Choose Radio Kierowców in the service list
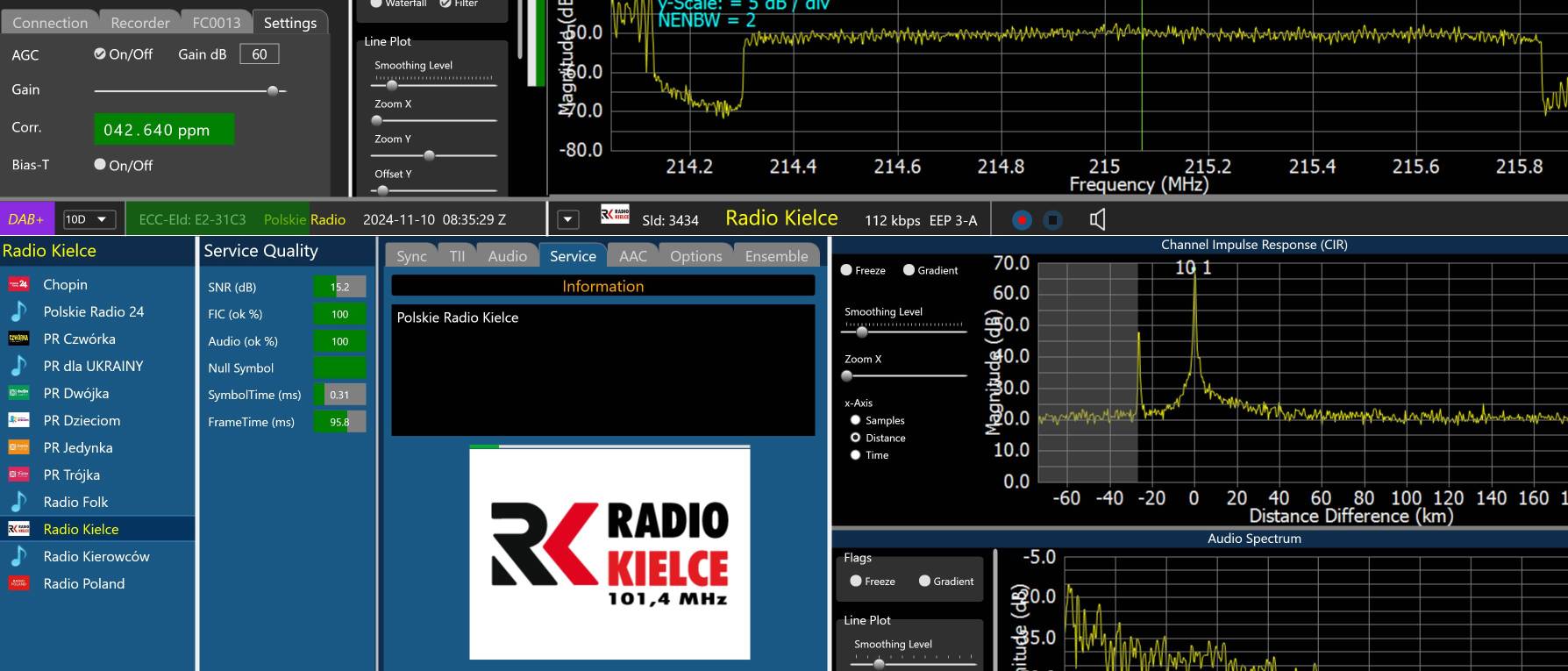The width and height of the screenshot is (1568, 671). [x=96, y=556]
